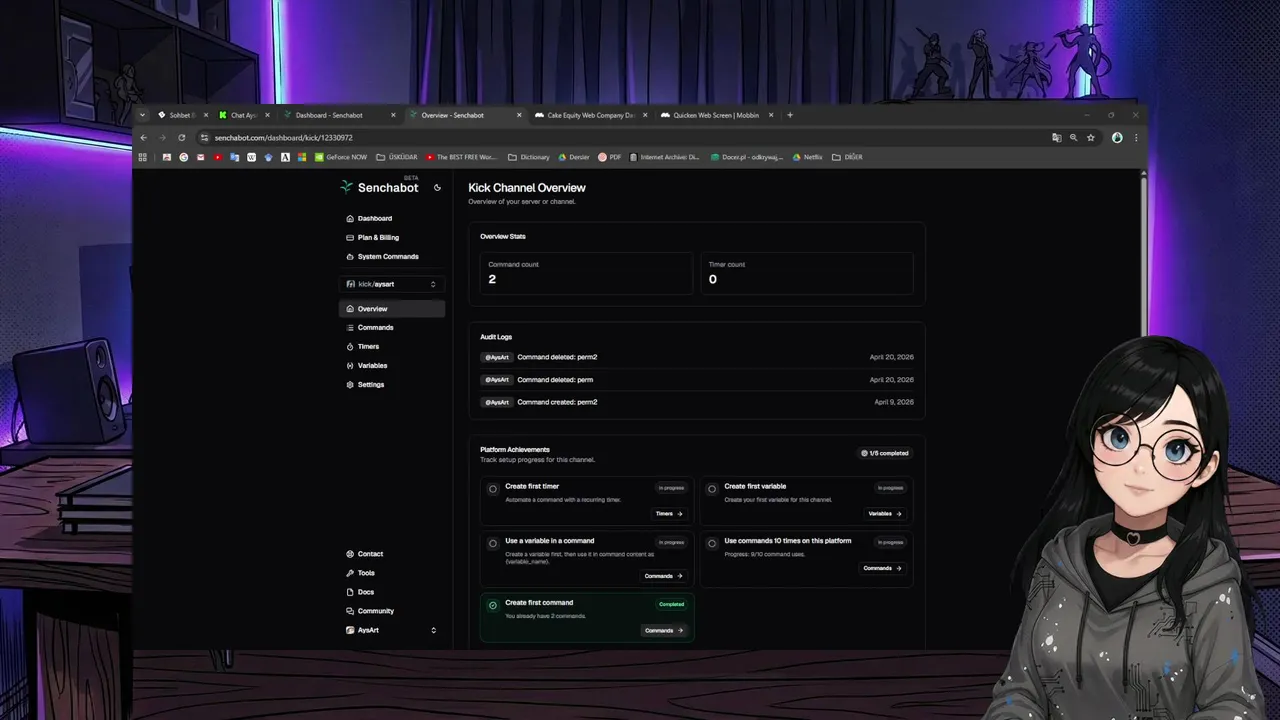Click the translate page icon
1280x720 pixels.
[x=1056, y=138]
